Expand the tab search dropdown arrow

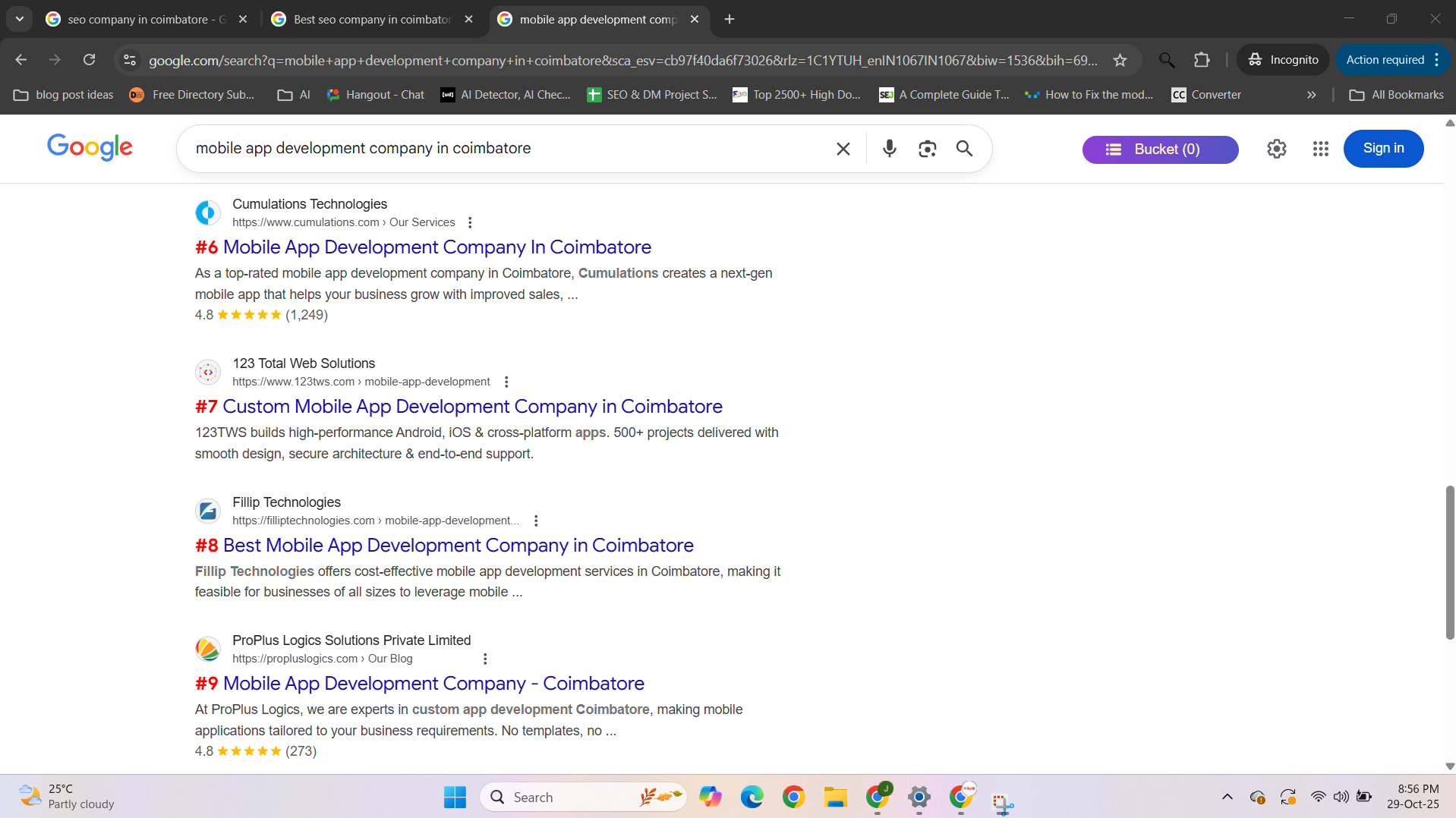tap(20, 19)
